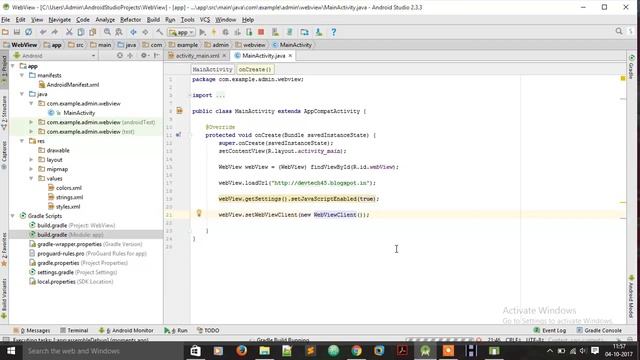Screen dimensions: 640x360
Task: Click the onCreate() breadcrumb in editor
Action: tap(255, 69)
